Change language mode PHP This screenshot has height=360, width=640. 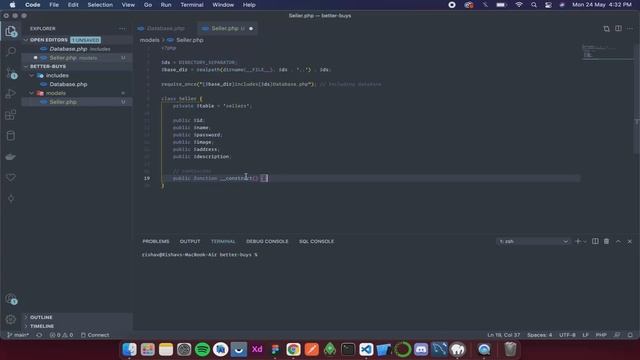[601, 335]
